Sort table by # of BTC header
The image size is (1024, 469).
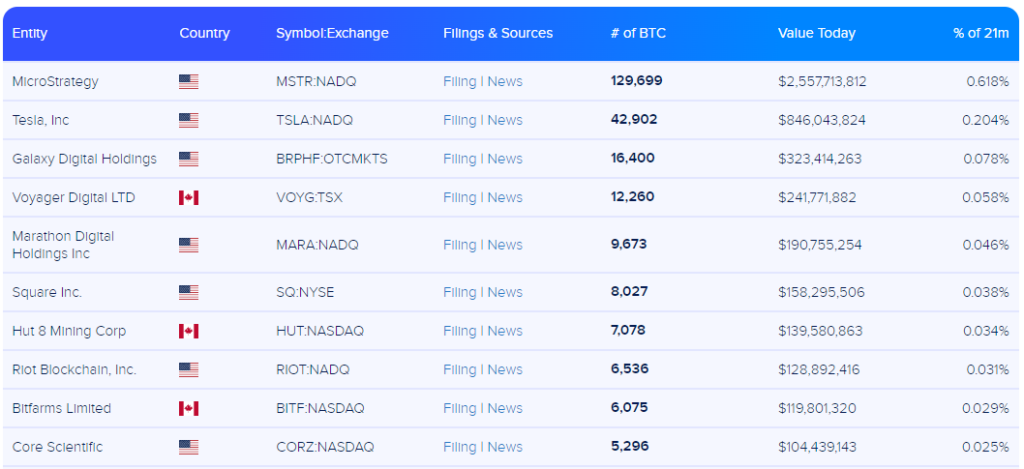tap(637, 33)
